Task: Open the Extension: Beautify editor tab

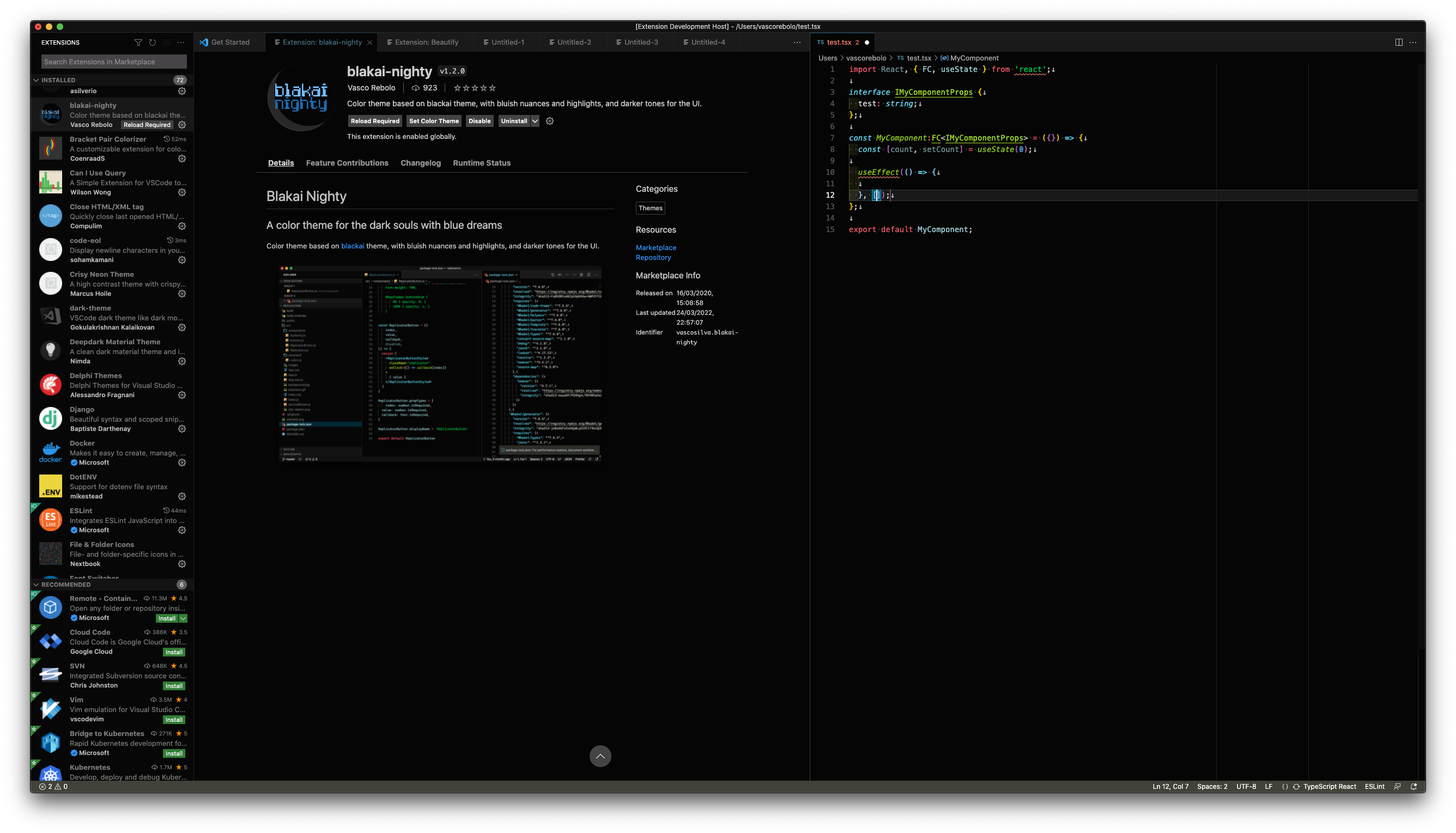Action: (426, 42)
